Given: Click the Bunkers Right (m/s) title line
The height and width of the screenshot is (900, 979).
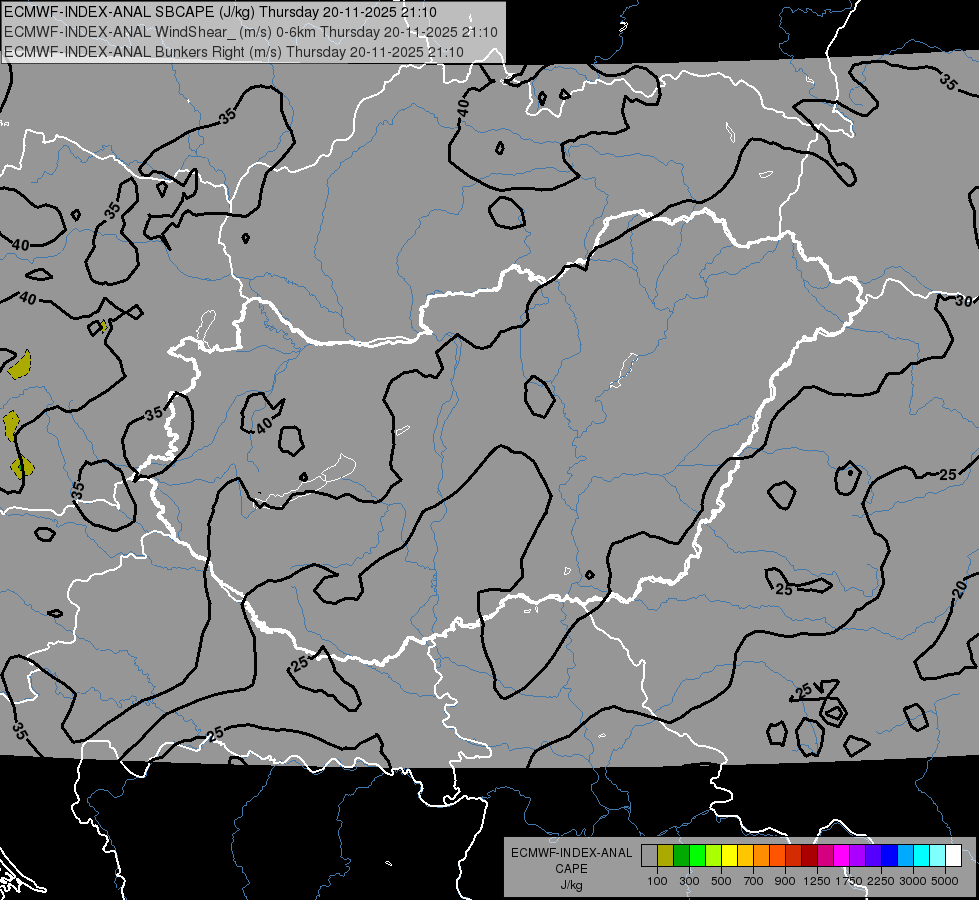Looking at the screenshot, I should 234,52.
